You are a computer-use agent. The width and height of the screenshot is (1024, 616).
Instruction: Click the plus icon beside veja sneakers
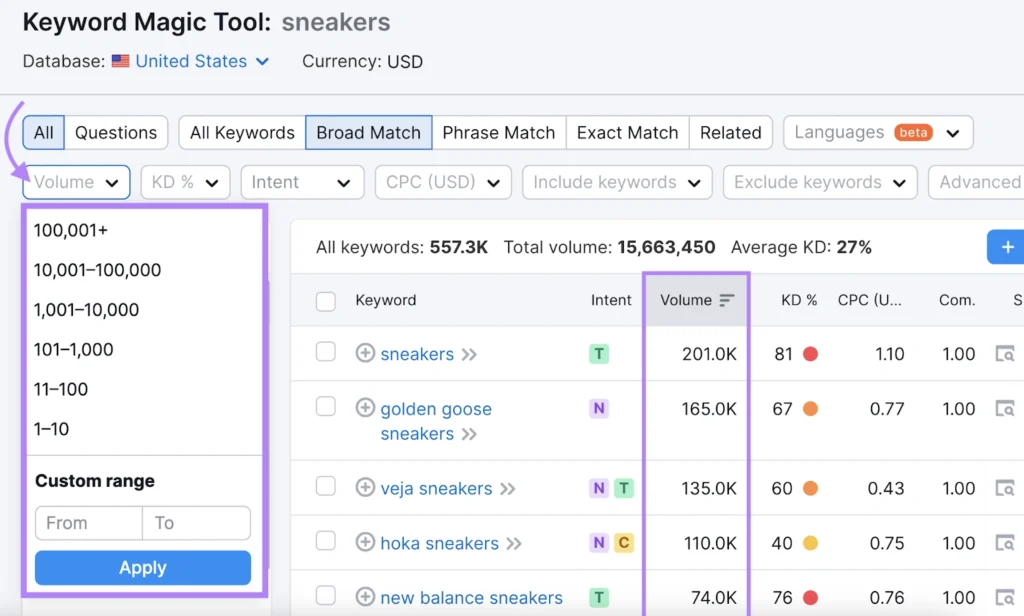365,487
